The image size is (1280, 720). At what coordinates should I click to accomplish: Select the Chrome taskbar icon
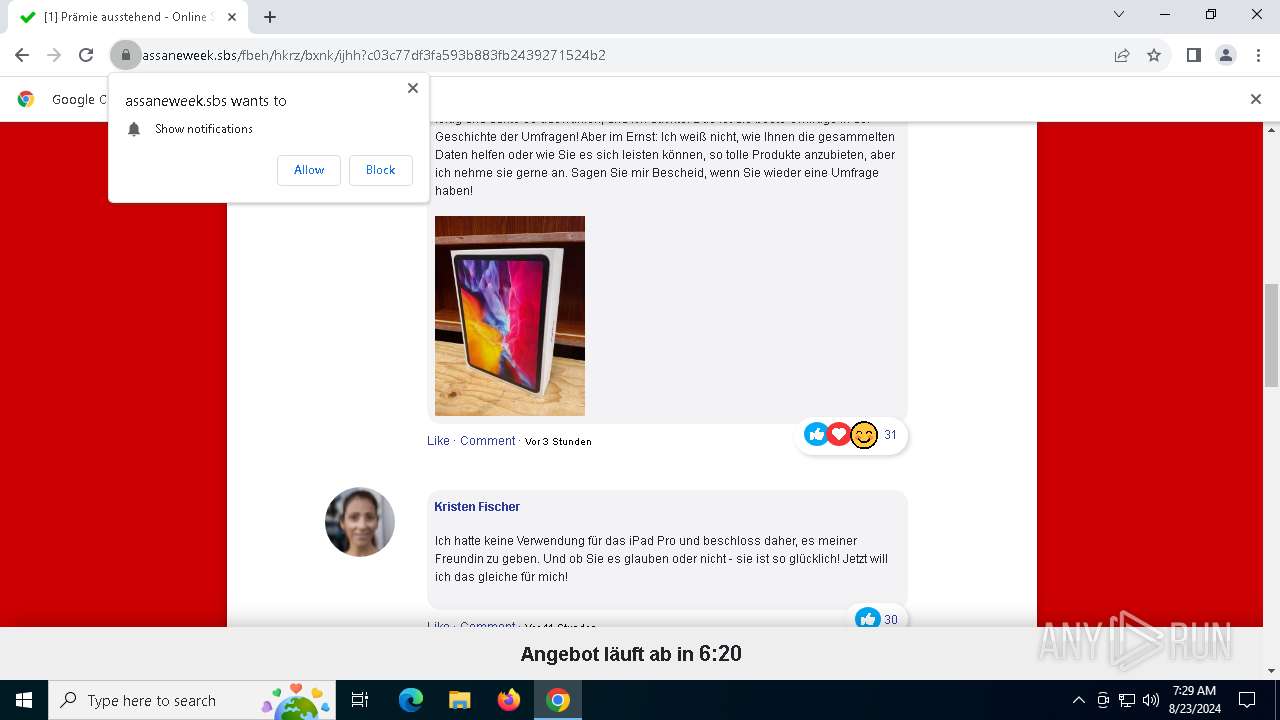tap(558, 700)
